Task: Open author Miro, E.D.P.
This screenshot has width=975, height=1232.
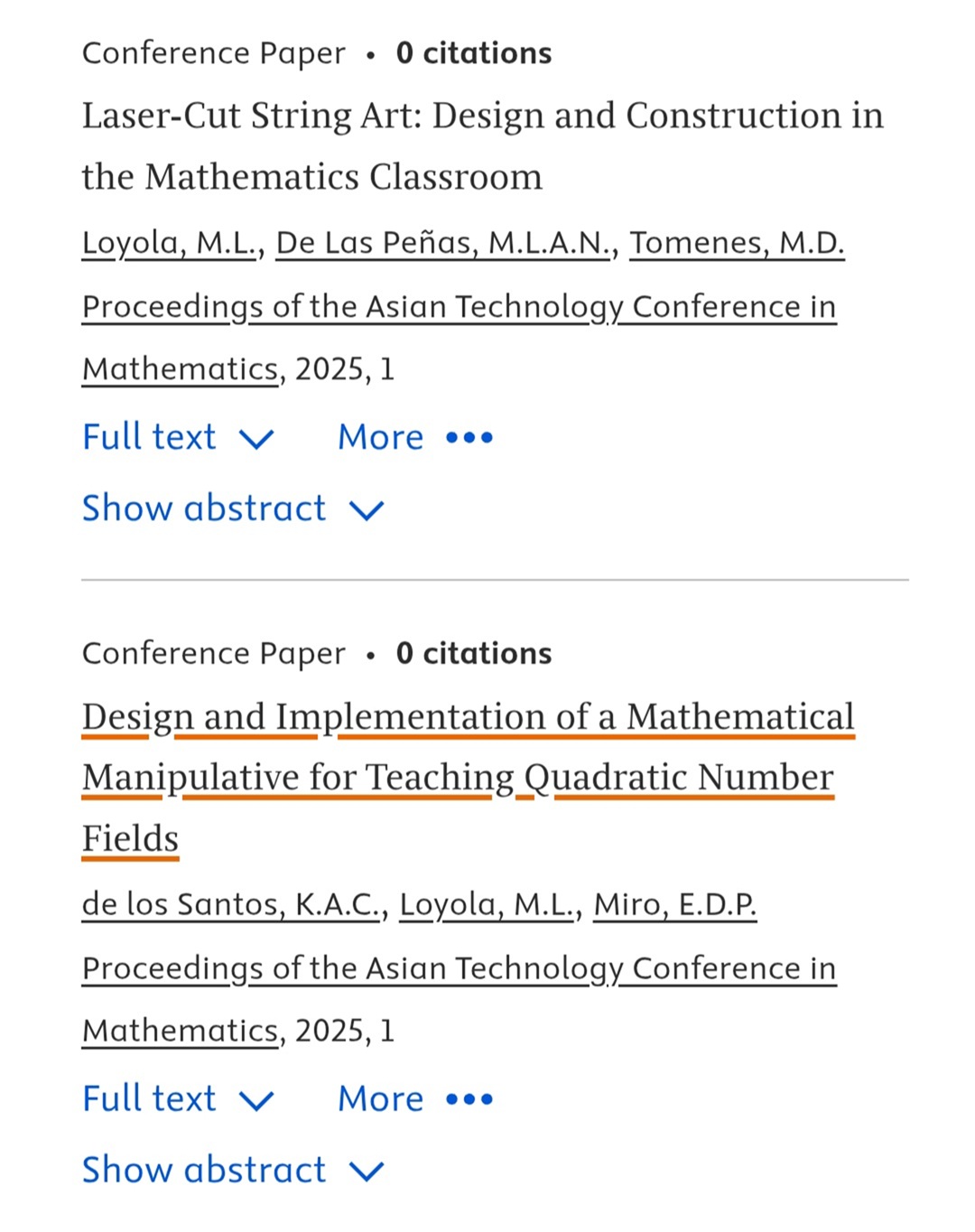Action: click(674, 904)
